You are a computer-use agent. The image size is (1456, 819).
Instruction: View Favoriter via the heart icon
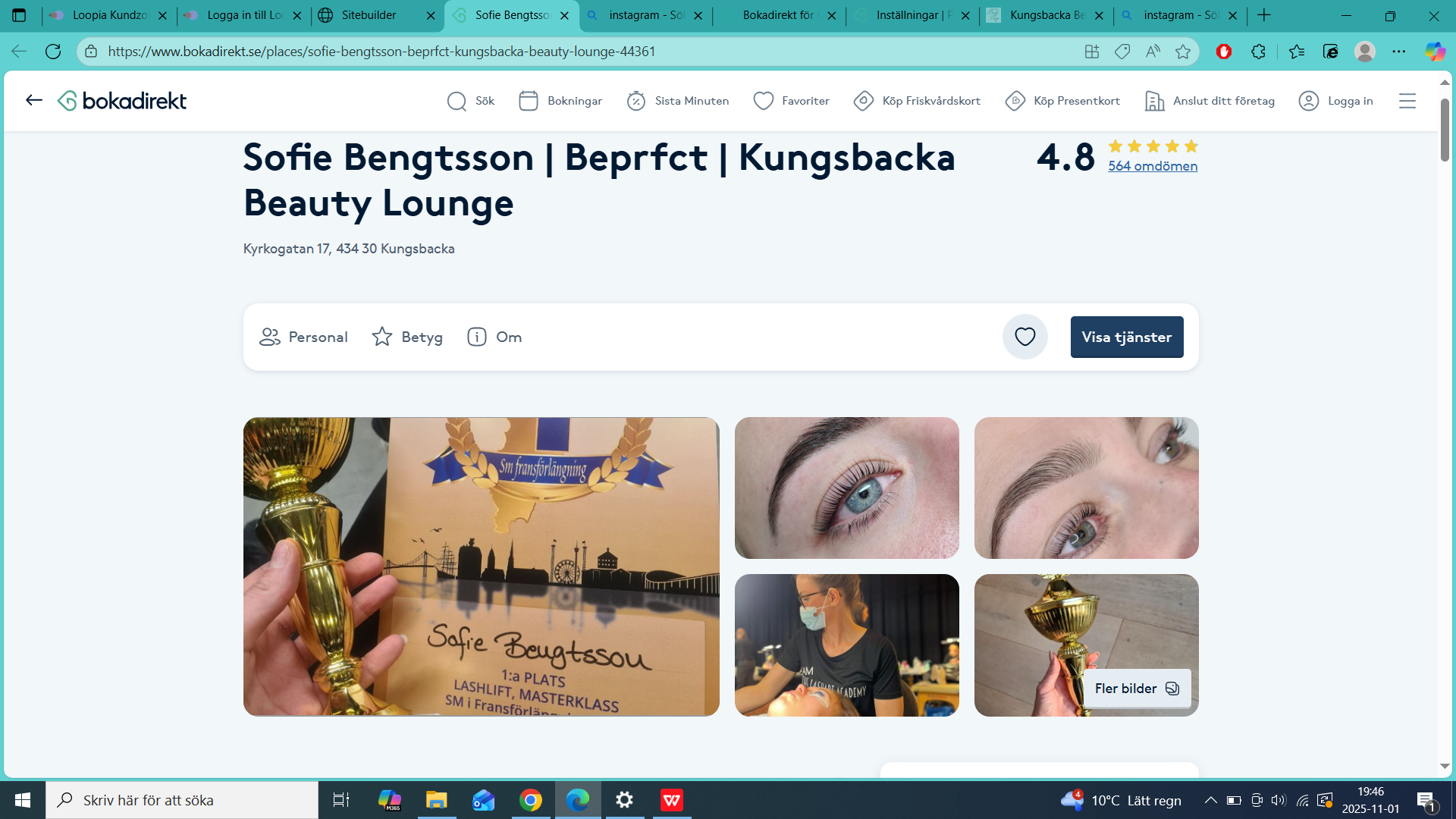[x=762, y=100]
